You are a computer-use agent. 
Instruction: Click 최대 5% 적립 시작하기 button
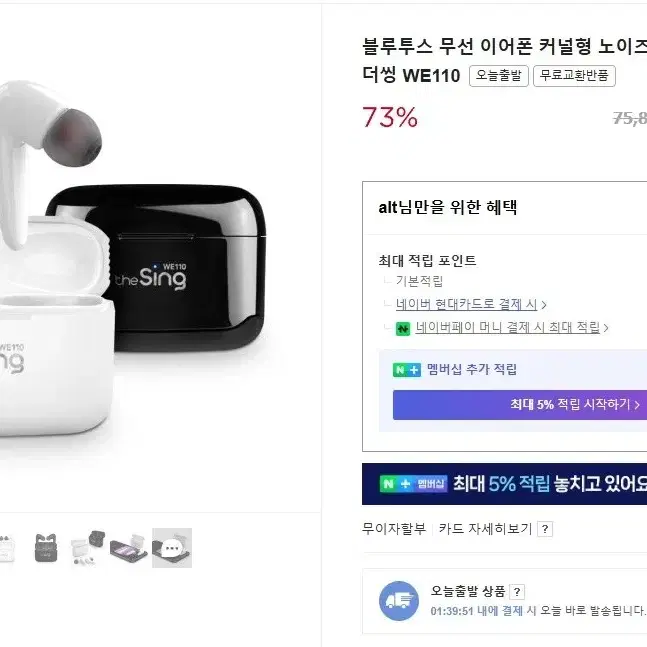click(x=520, y=405)
